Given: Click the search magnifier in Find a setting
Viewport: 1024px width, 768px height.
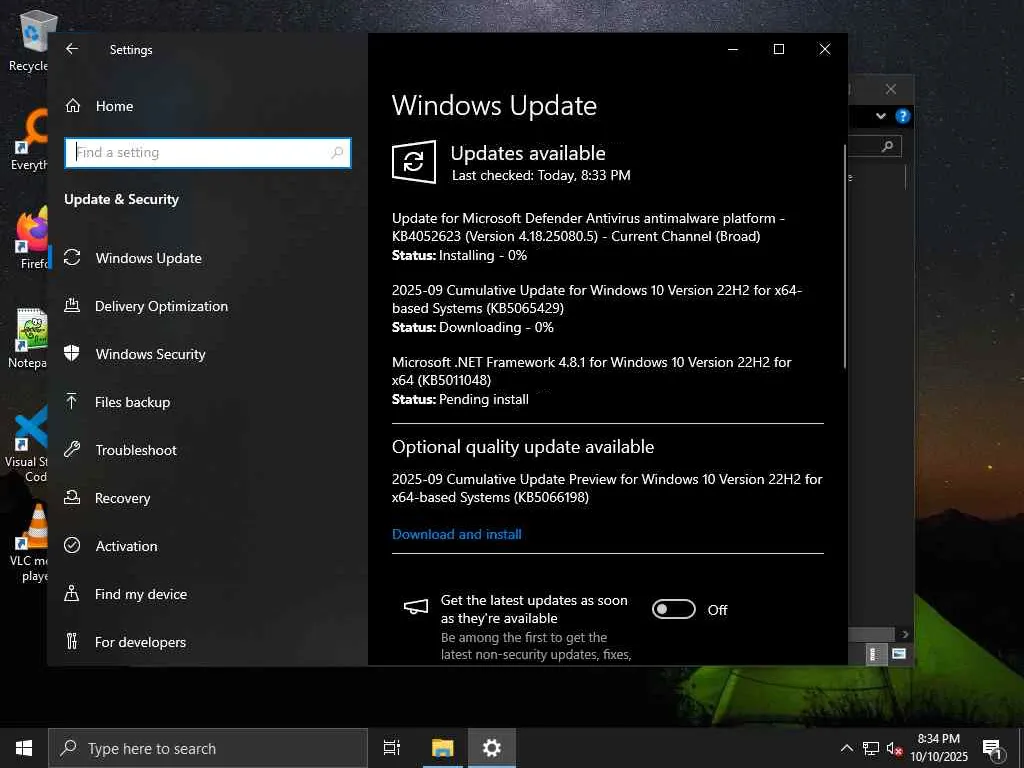Looking at the screenshot, I should [x=337, y=152].
